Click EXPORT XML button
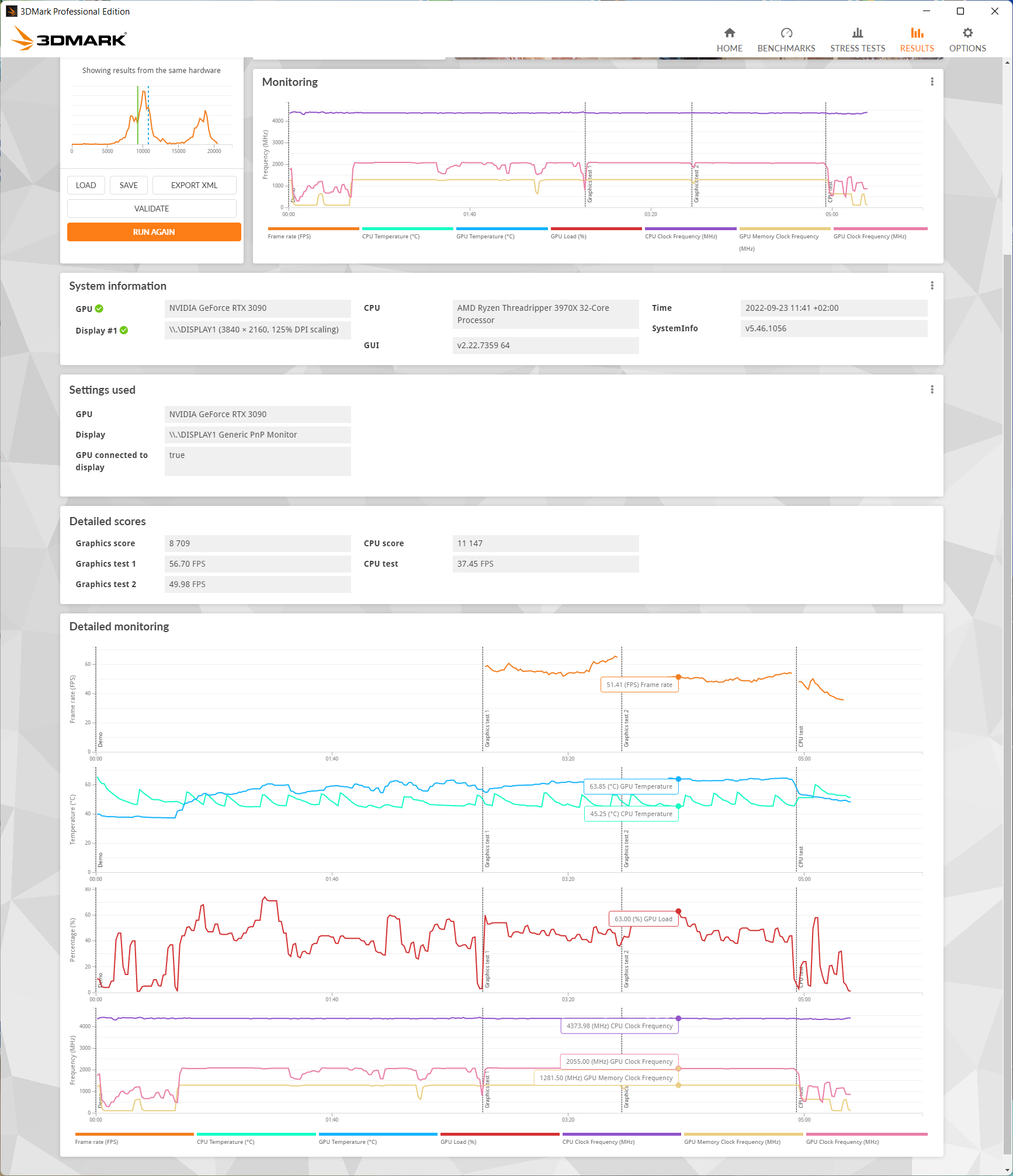 (x=194, y=185)
